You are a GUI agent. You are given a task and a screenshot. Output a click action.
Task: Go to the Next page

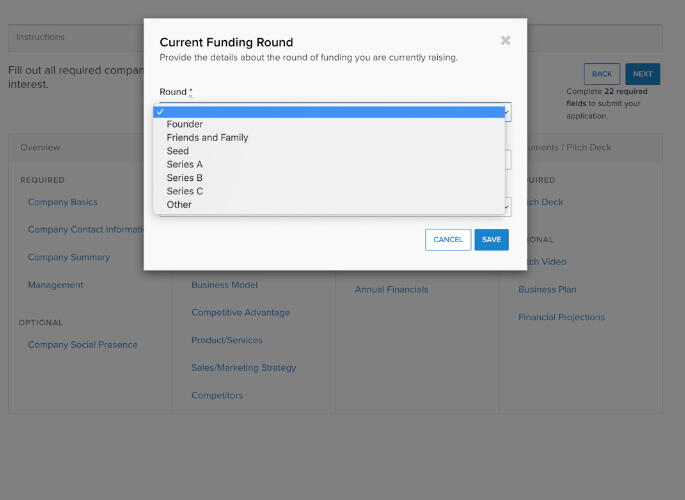[x=642, y=74]
